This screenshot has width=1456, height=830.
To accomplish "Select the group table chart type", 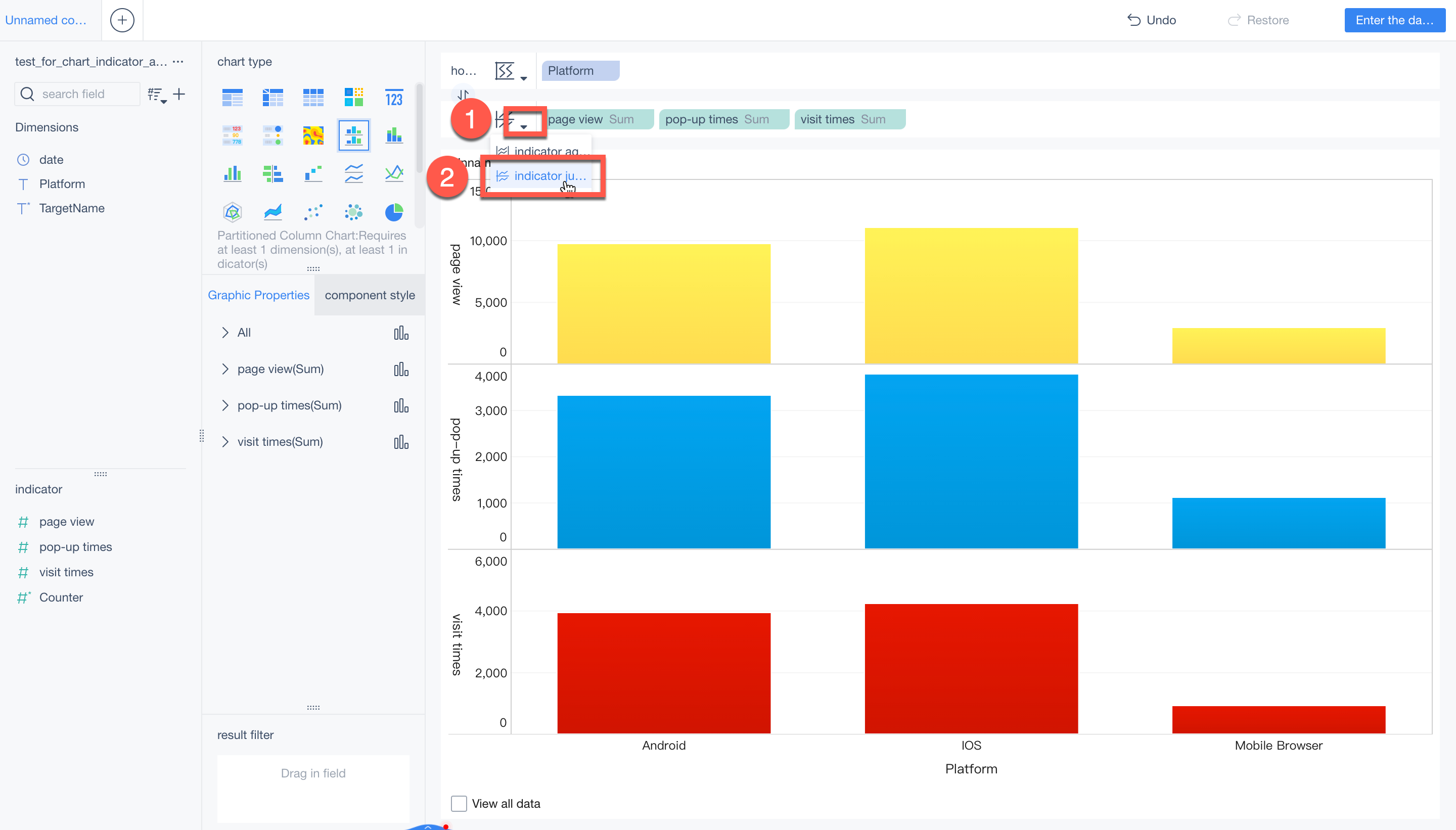I will click(x=232, y=98).
